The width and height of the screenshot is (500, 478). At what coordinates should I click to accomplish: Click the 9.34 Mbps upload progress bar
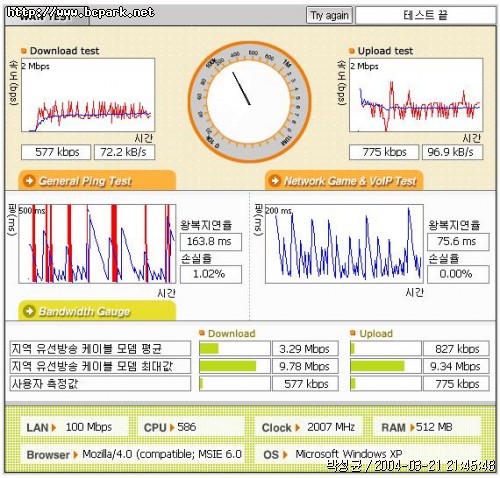click(x=386, y=366)
